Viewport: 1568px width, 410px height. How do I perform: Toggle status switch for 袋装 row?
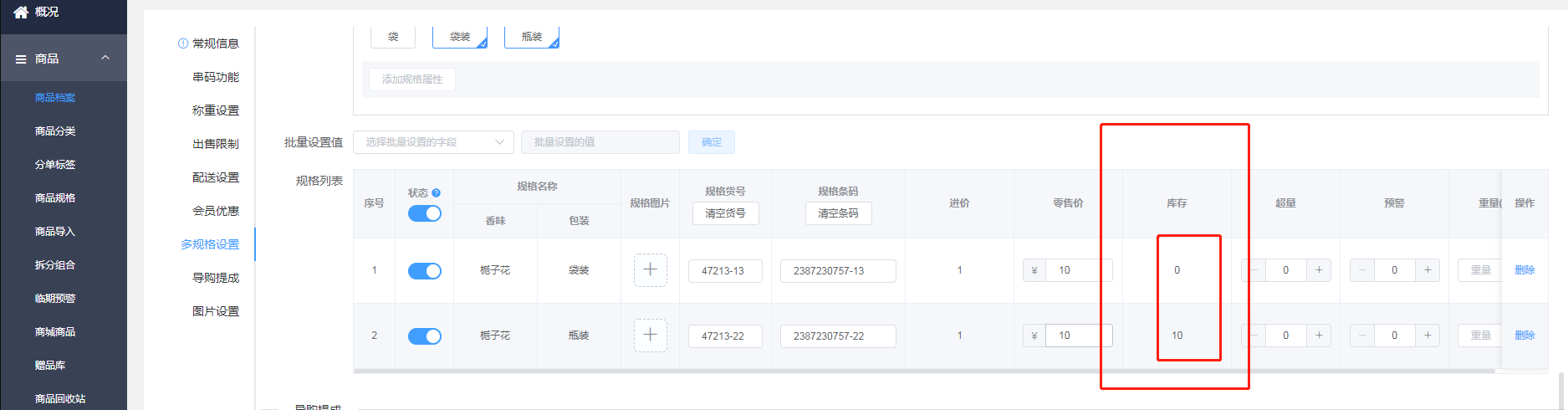(425, 271)
